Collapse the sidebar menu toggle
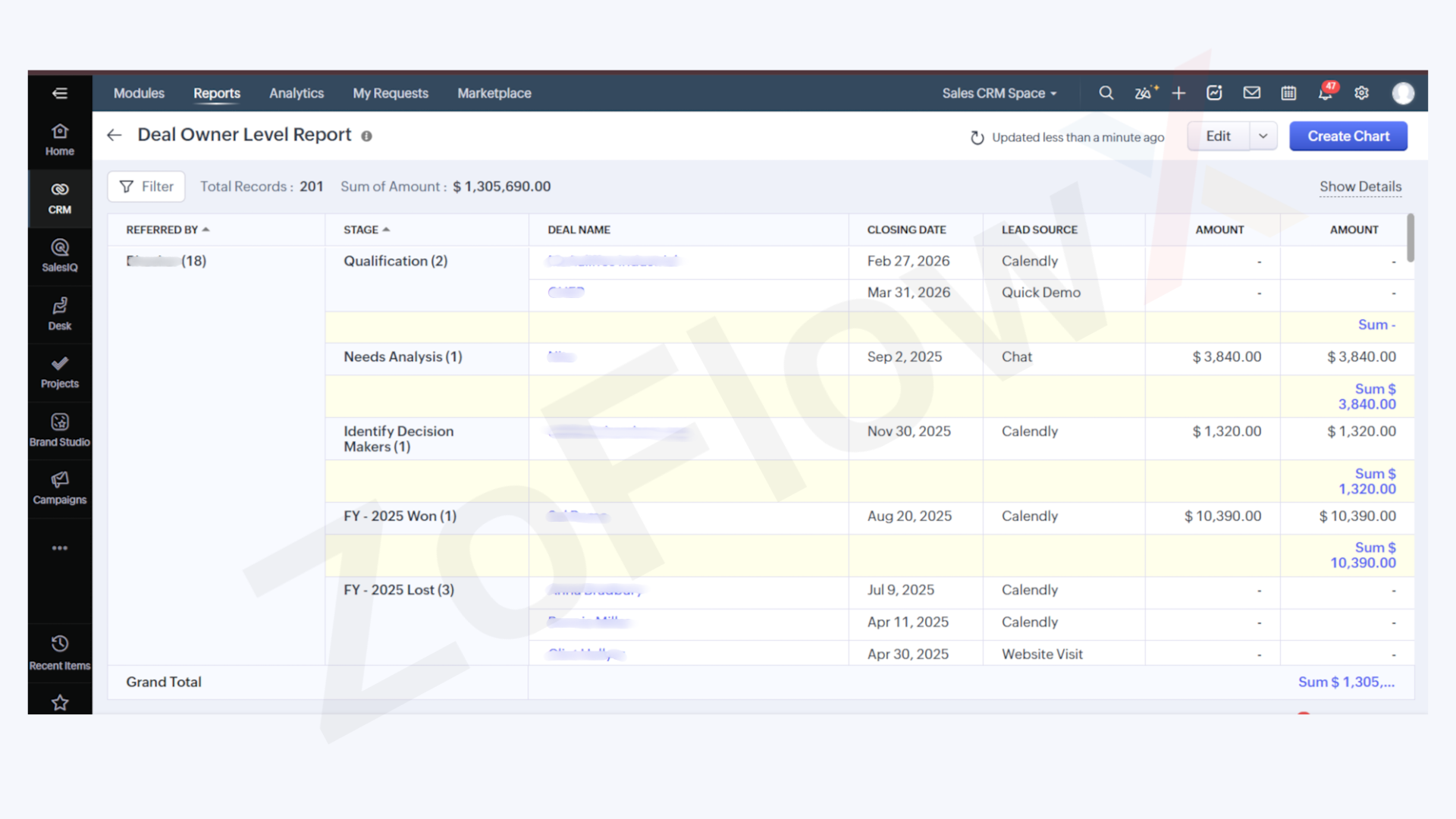Image resolution: width=1456 pixels, height=819 pixels. click(x=60, y=93)
